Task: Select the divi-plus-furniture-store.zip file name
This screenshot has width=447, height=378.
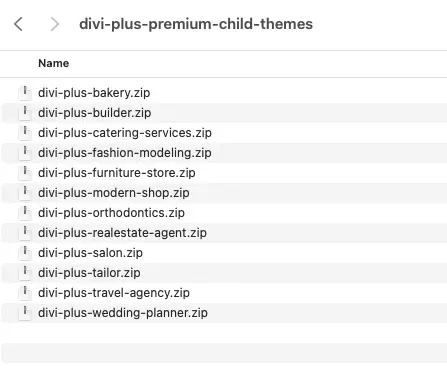Action: 117,173
